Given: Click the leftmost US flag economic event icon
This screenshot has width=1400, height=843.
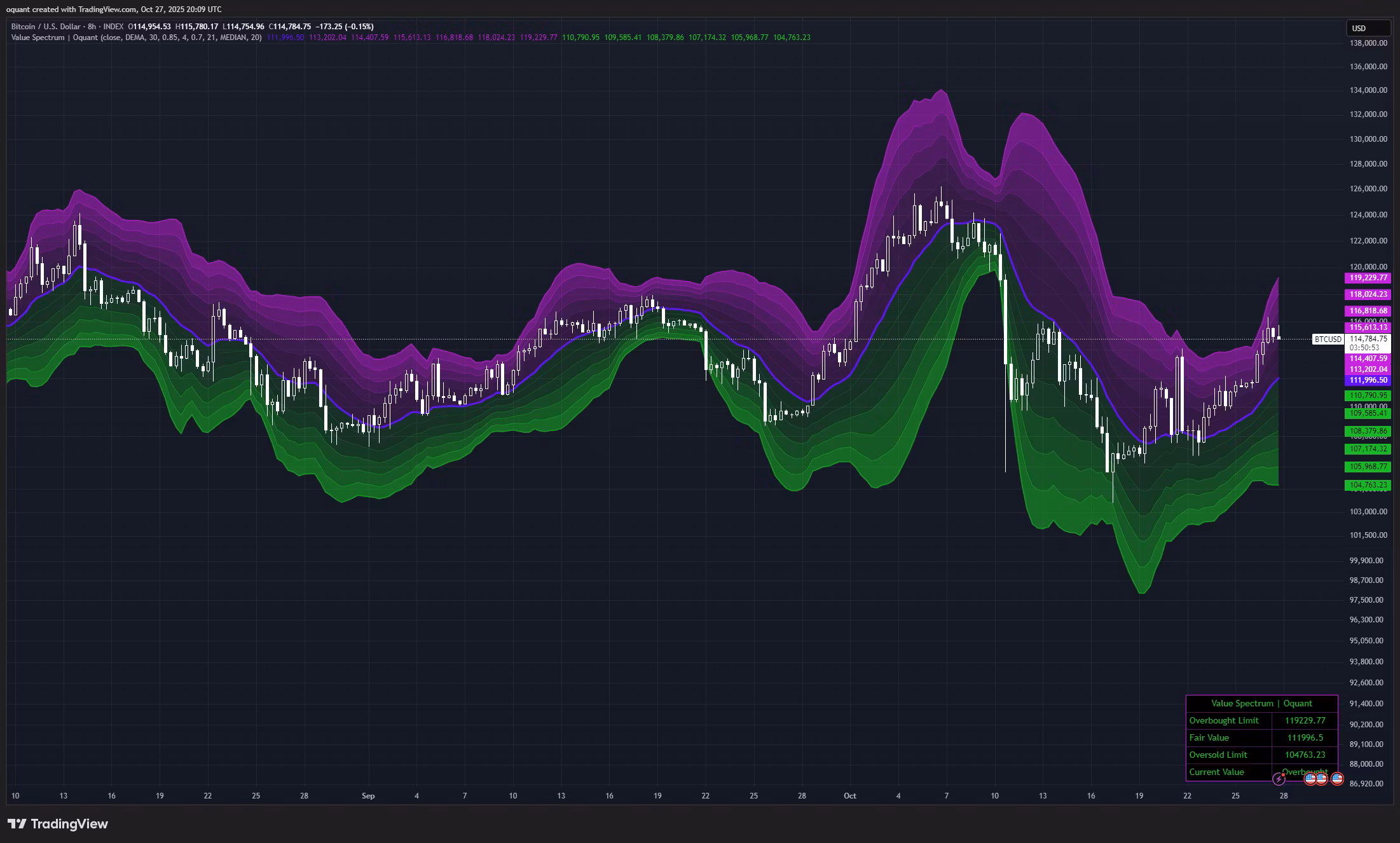Looking at the screenshot, I should pos(1310,778).
